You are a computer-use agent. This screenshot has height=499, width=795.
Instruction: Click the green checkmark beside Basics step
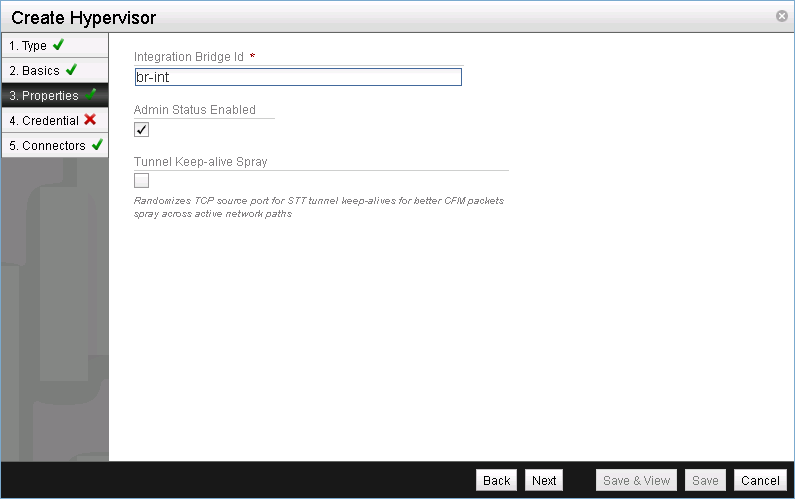[71, 70]
